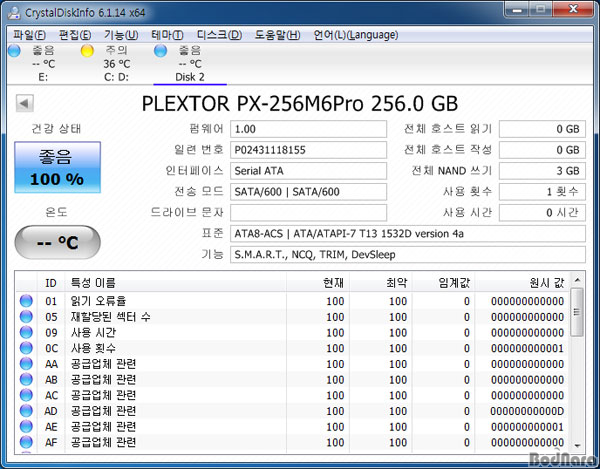Screen dimensions: 600x469
Task: Click the SMART list vertical scrollbar thumb
Action: tap(577, 312)
